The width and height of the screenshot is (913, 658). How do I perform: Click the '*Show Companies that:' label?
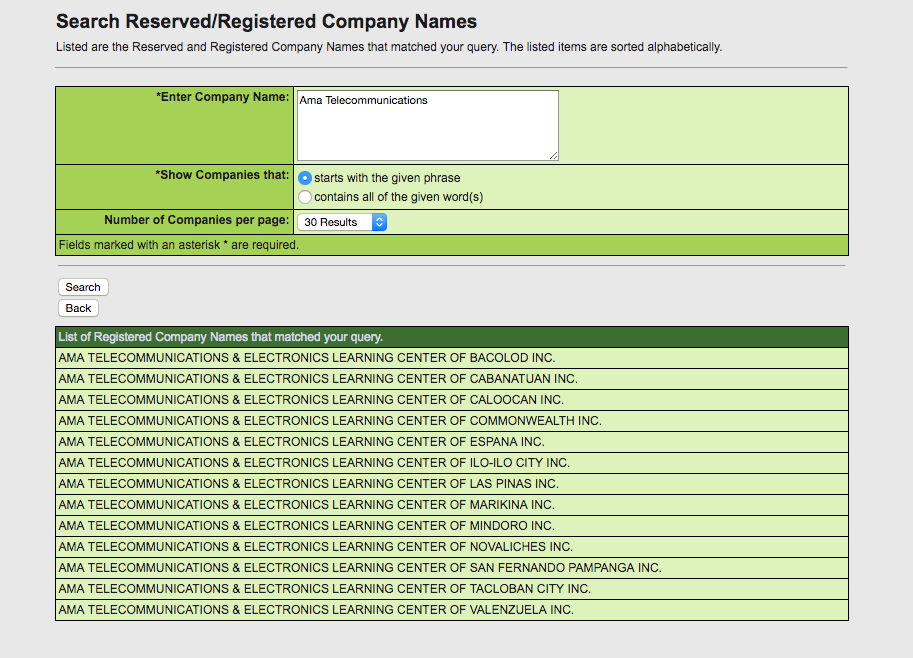(x=222, y=175)
